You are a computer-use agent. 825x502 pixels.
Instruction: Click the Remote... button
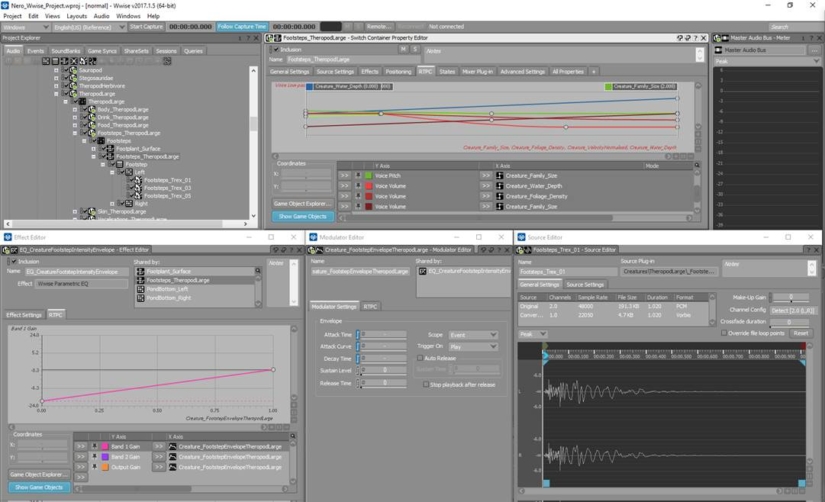pos(379,26)
